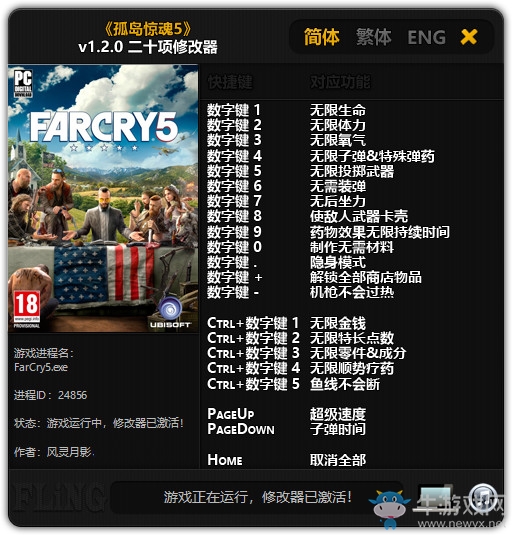Click the author name 风灵月影

pos(69,452)
